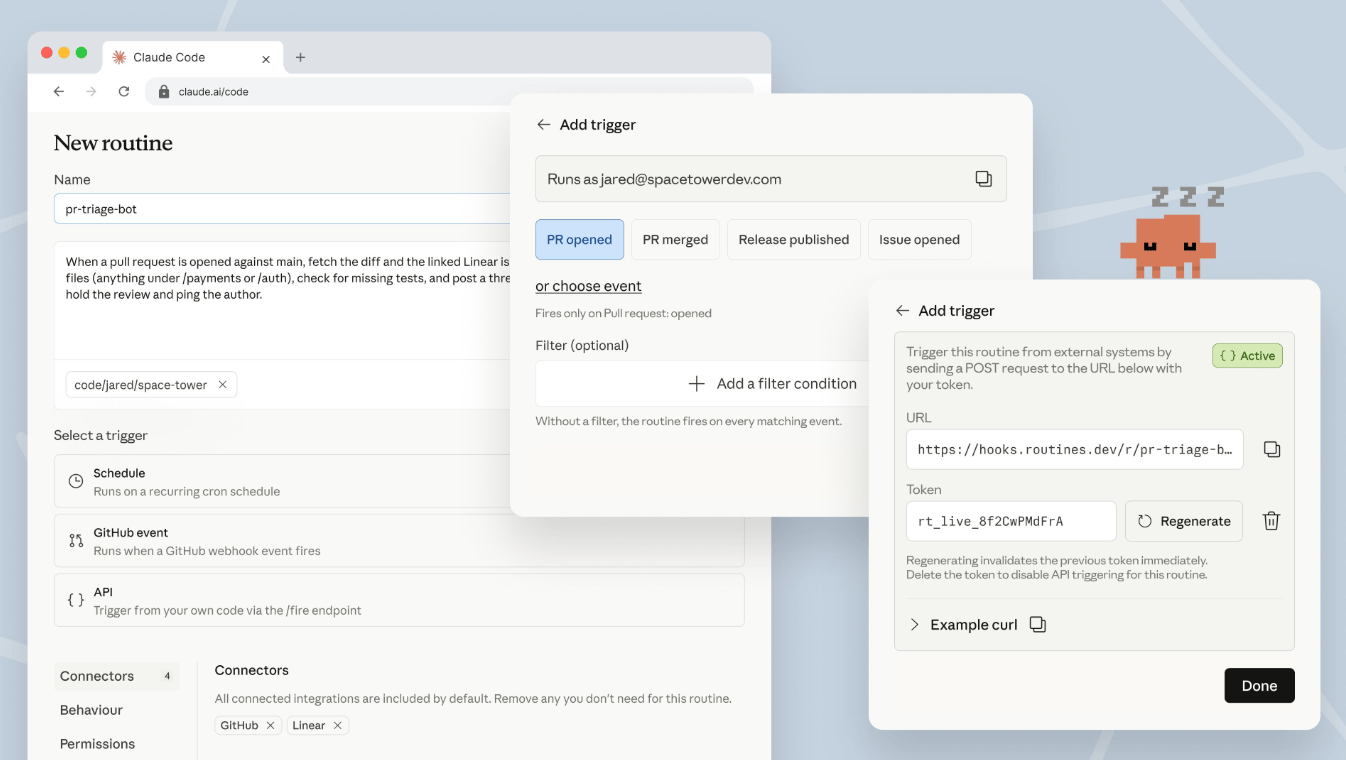The width and height of the screenshot is (1346, 760).
Task: Click the green Active status badge
Action: (1248, 356)
